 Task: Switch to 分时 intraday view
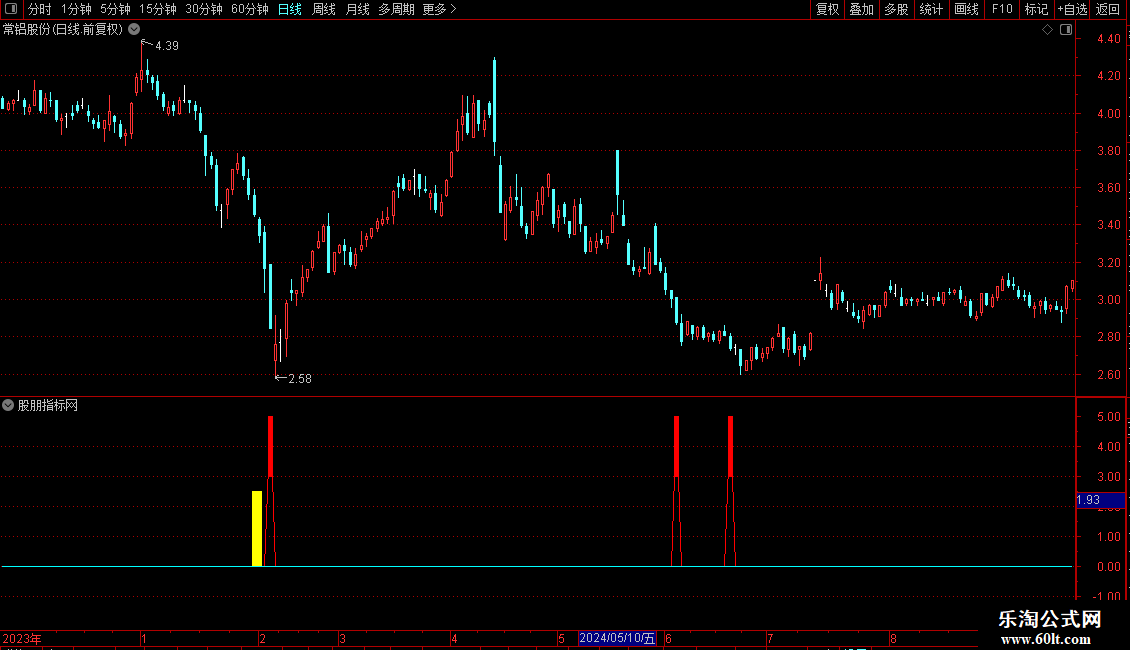pos(40,9)
